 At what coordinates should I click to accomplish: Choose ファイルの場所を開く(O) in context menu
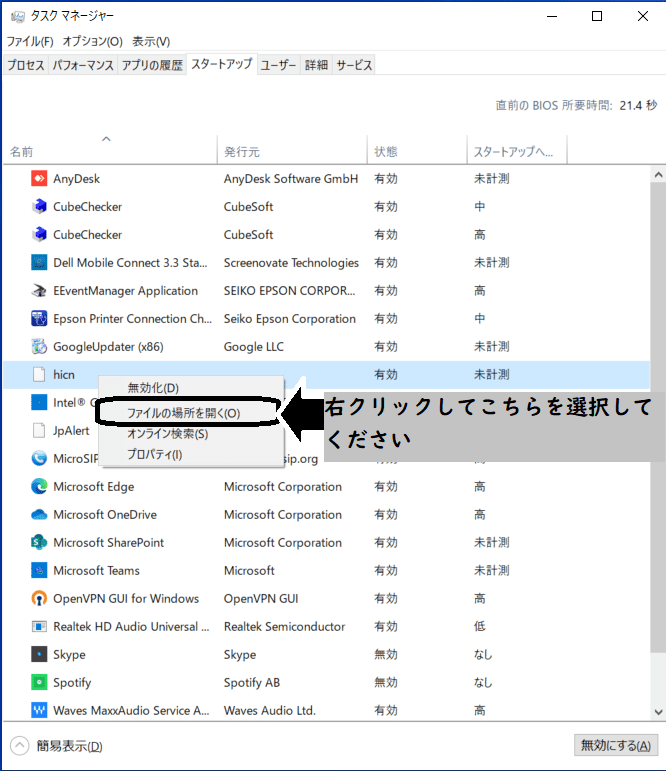tap(183, 413)
